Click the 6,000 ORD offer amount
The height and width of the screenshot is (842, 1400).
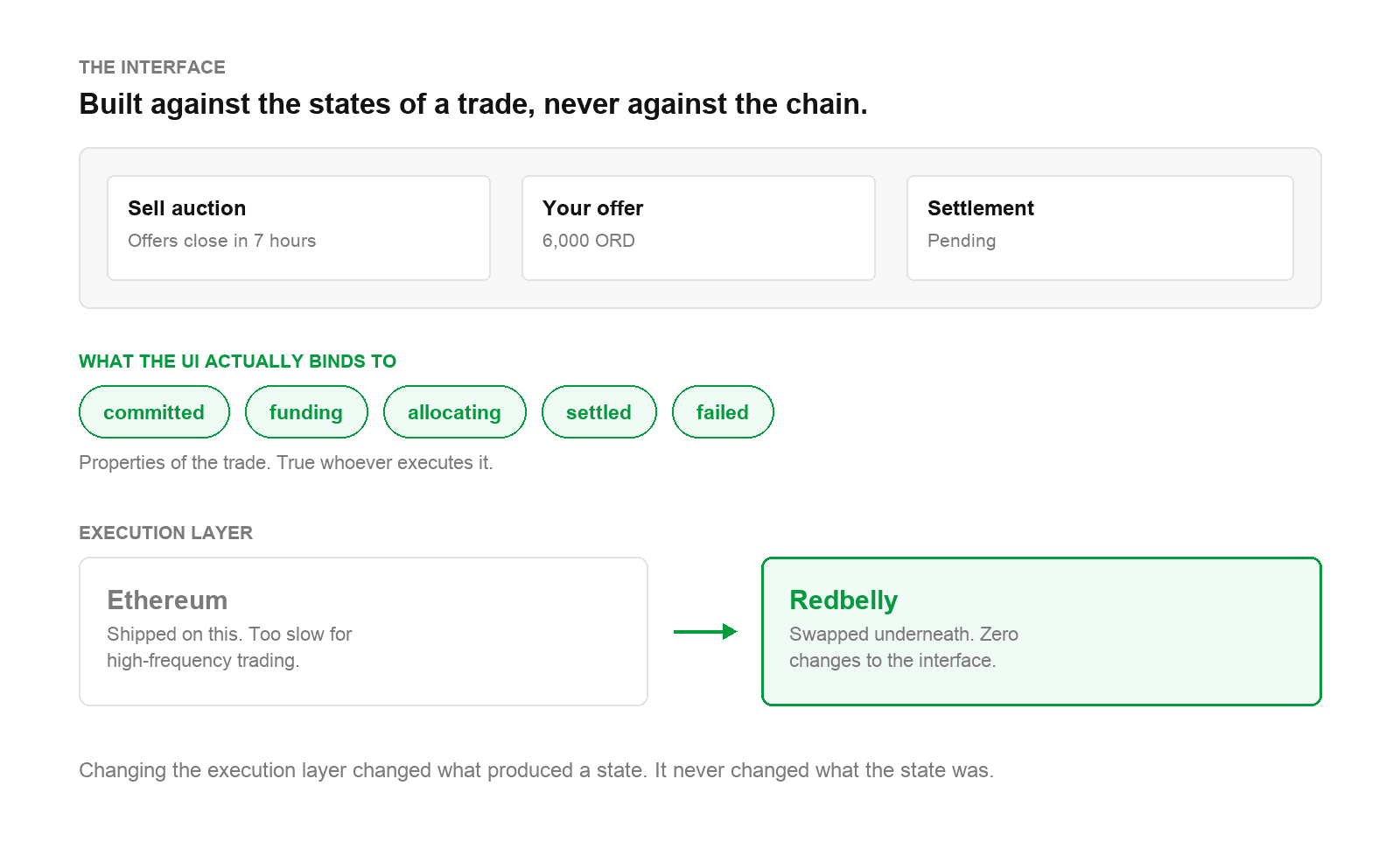click(x=588, y=241)
